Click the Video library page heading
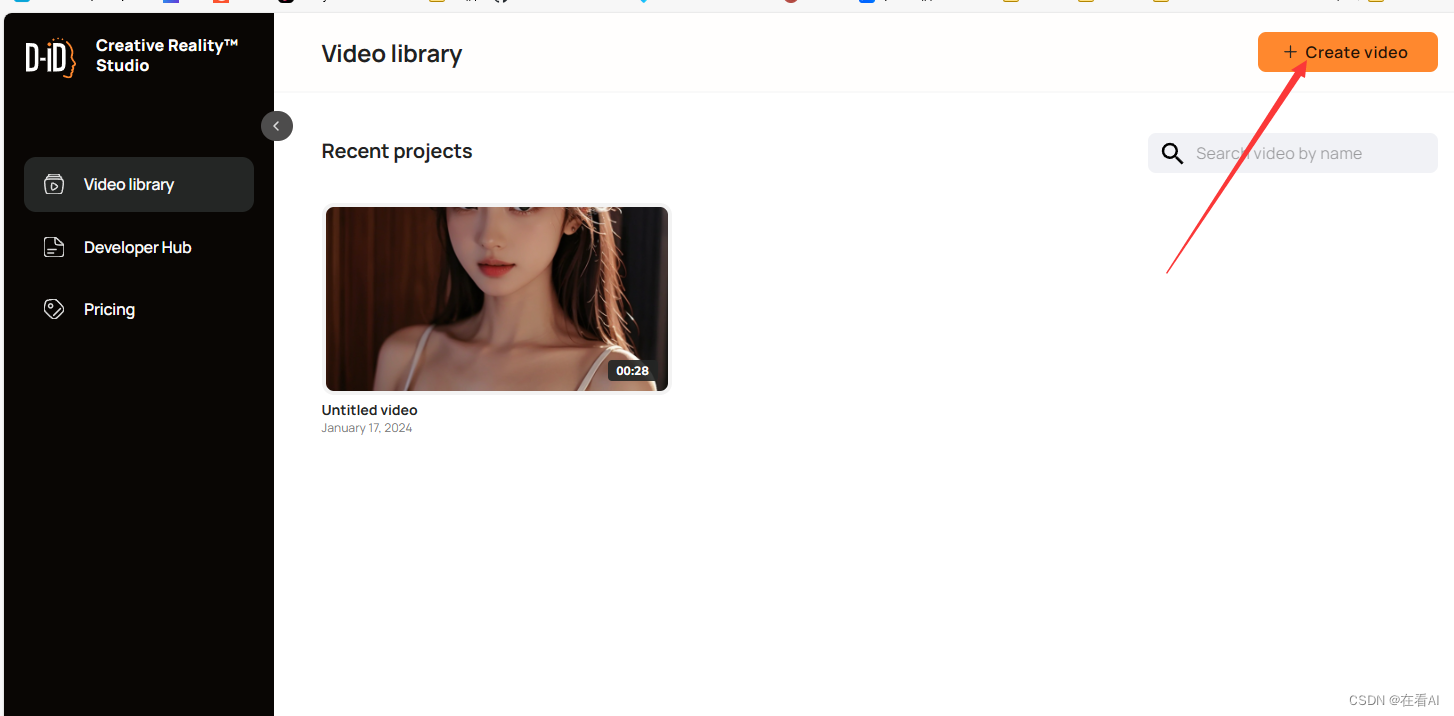Screen dimensions: 1454x716 [x=392, y=54]
